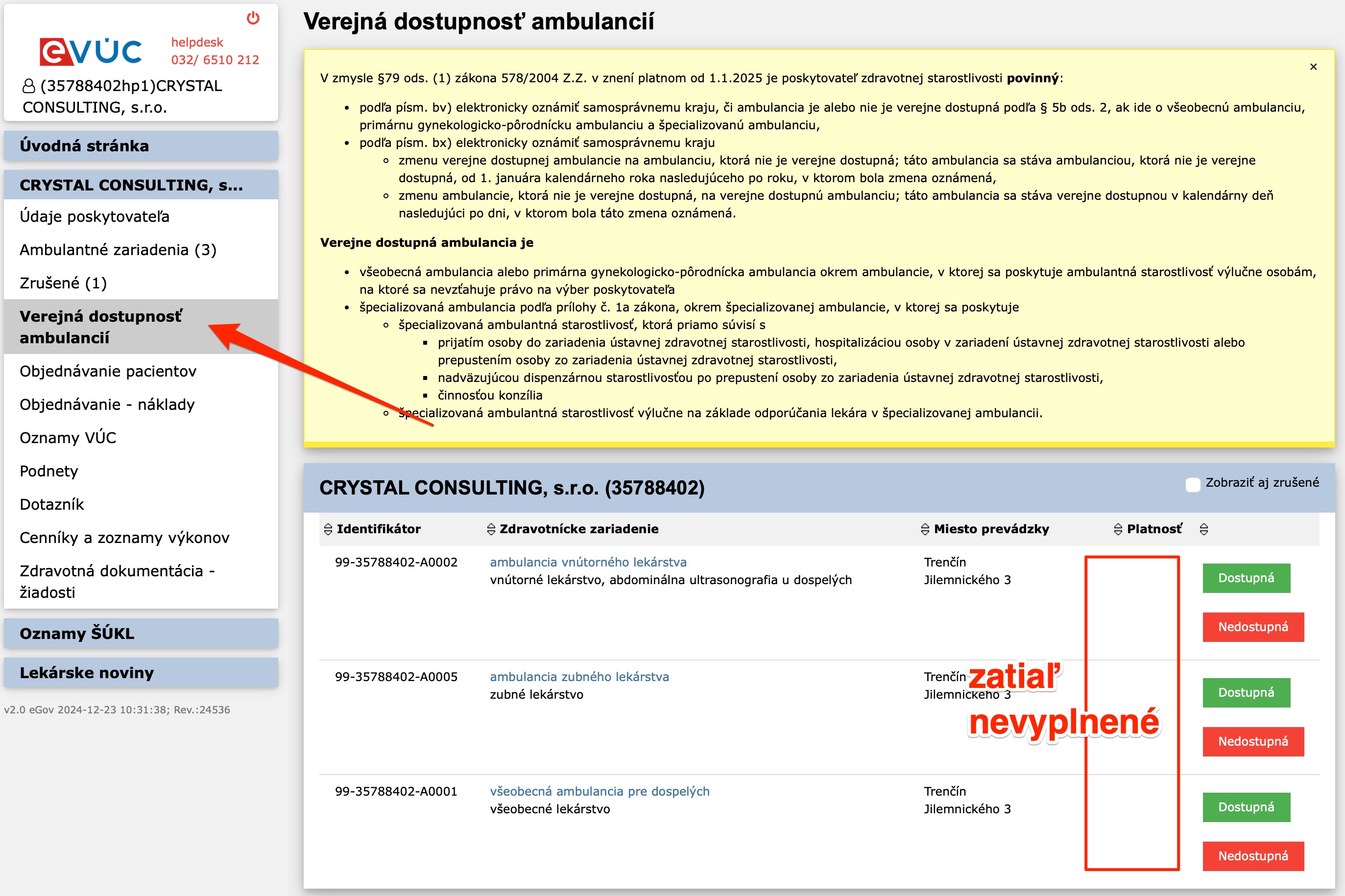Screen dimensions: 1345x896
Task: Click identifier 99-35788402-A0005
Action: tap(396, 677)
